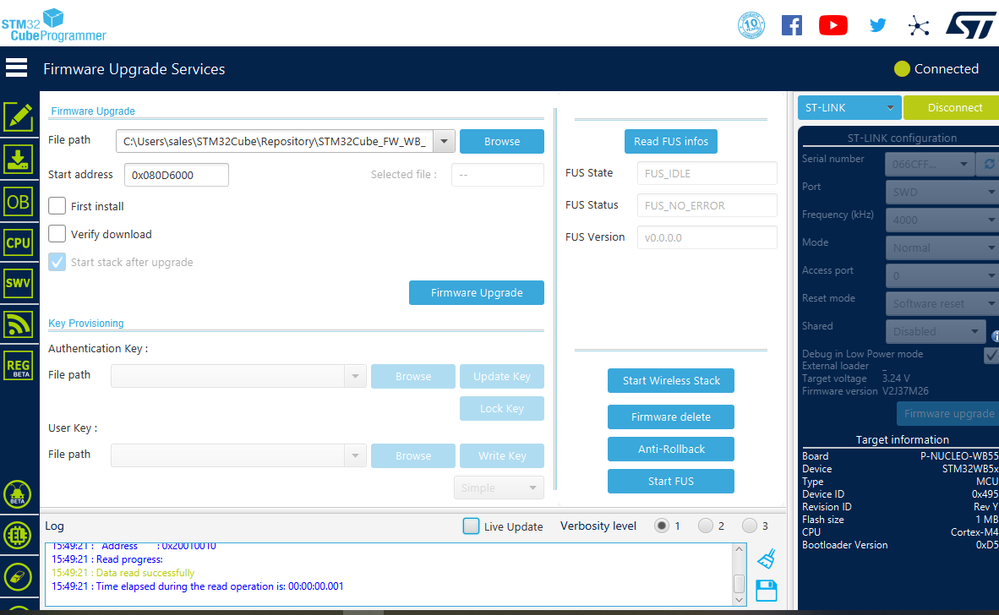Open the Serial number dropdown

click(930, 164)
